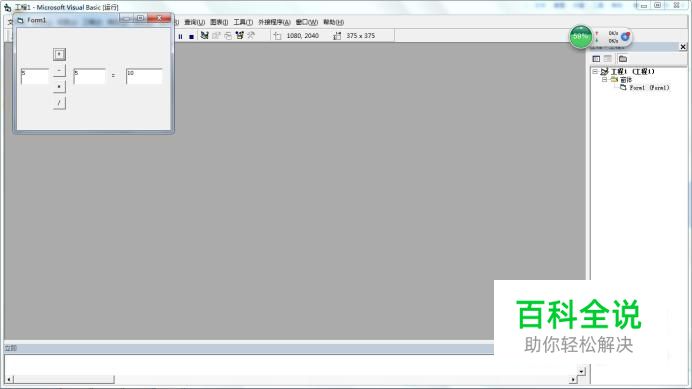Collapse the 工程1 project tree node

tap(594, 71)
